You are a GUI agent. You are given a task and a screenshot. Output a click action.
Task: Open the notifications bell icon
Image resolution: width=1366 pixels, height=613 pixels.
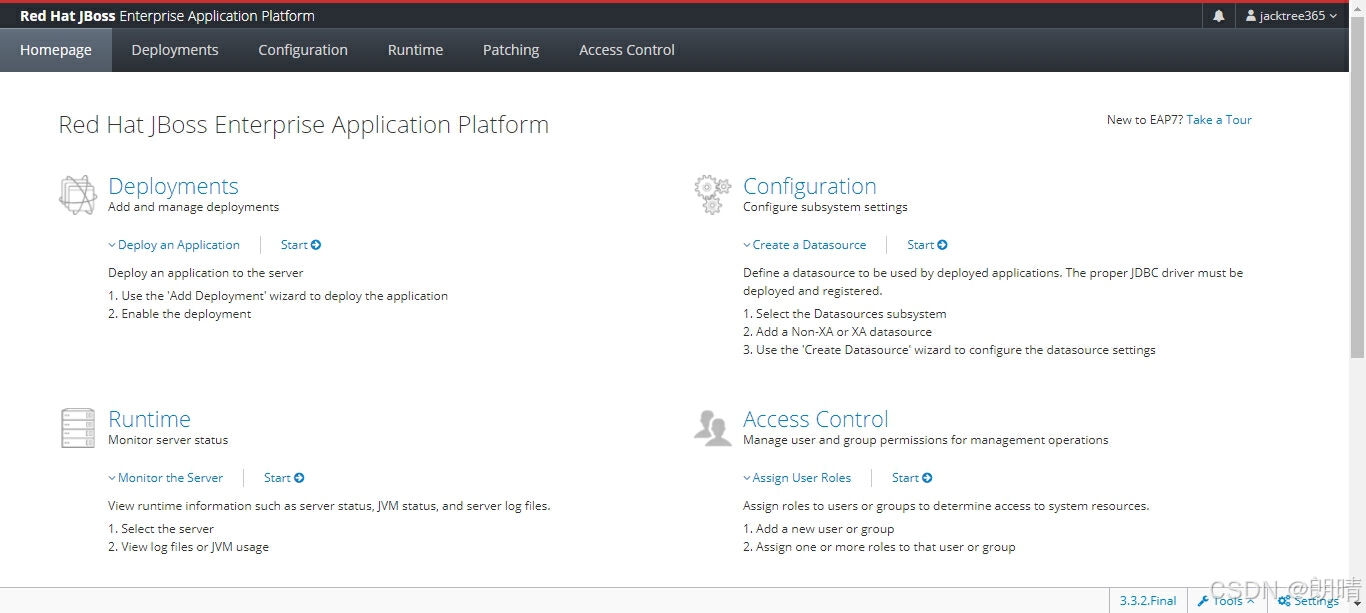(1218, 16)
